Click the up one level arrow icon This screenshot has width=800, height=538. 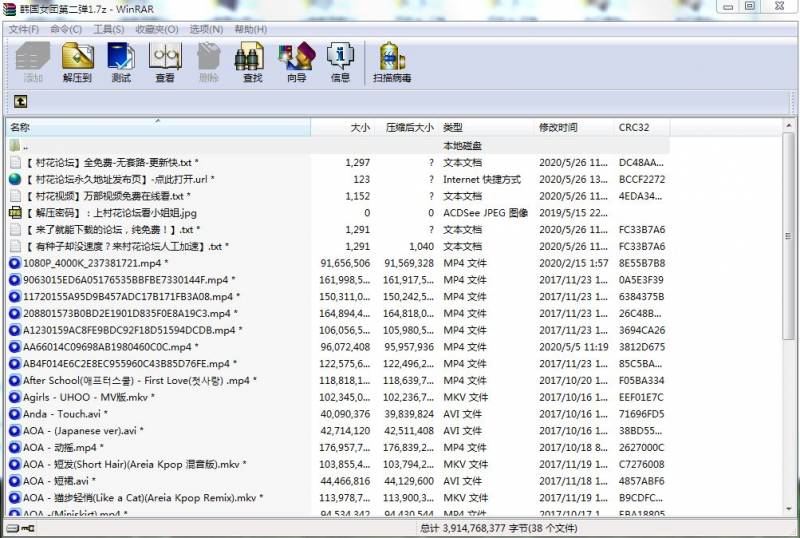pos(20,102)
